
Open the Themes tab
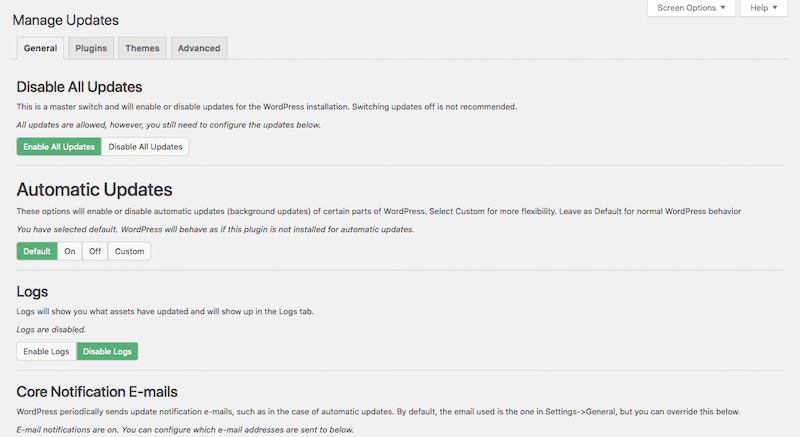pyautogui.click(x=142, y=48)
